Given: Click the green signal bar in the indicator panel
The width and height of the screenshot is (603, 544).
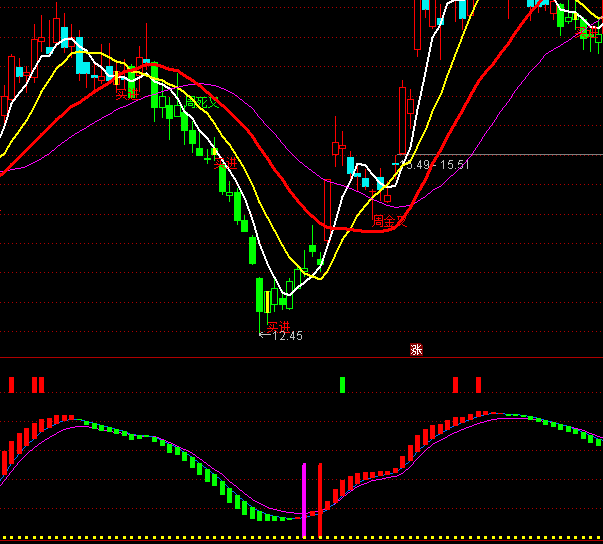Looking at the screenshot, I should pyautogui.click(x=342, y=385).
